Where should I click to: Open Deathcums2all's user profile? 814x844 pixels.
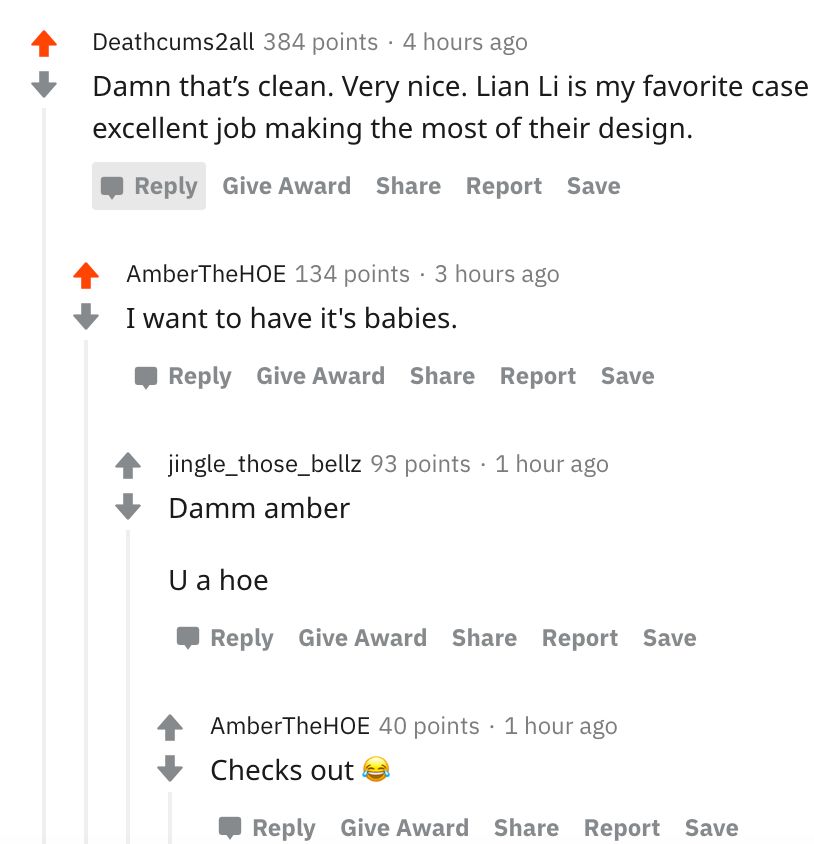point(173,42)
